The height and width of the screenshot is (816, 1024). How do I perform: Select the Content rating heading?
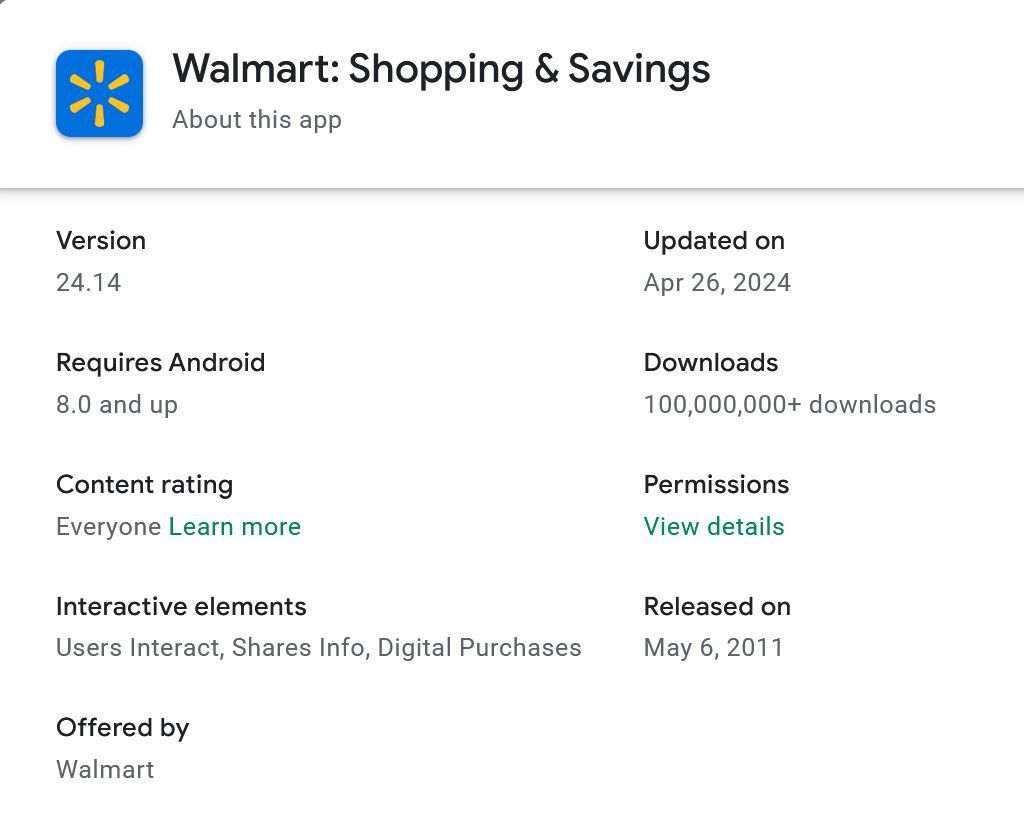pos(145,485)
